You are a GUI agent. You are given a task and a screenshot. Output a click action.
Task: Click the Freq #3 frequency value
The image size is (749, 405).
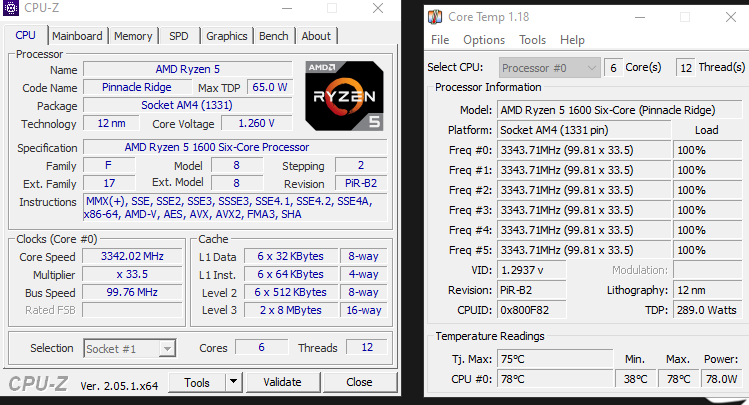584,210
